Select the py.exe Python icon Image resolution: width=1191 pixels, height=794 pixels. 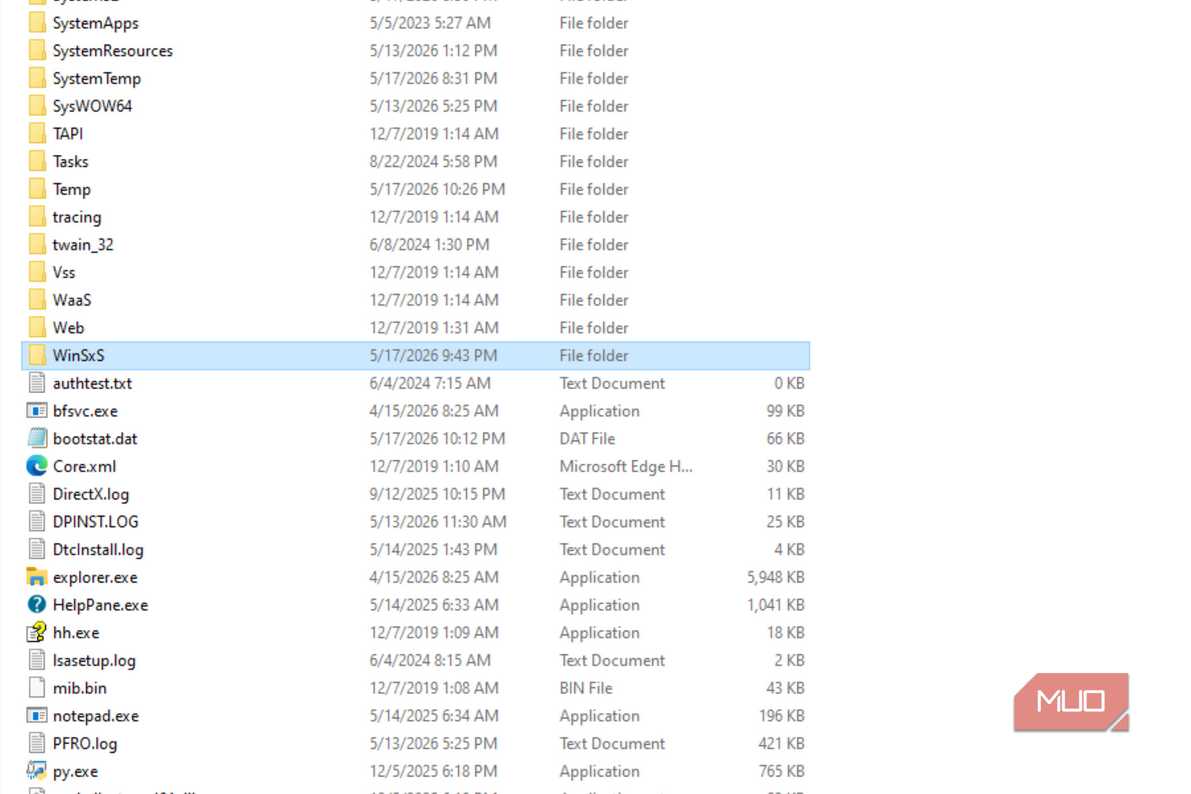[x=36, y=771]
